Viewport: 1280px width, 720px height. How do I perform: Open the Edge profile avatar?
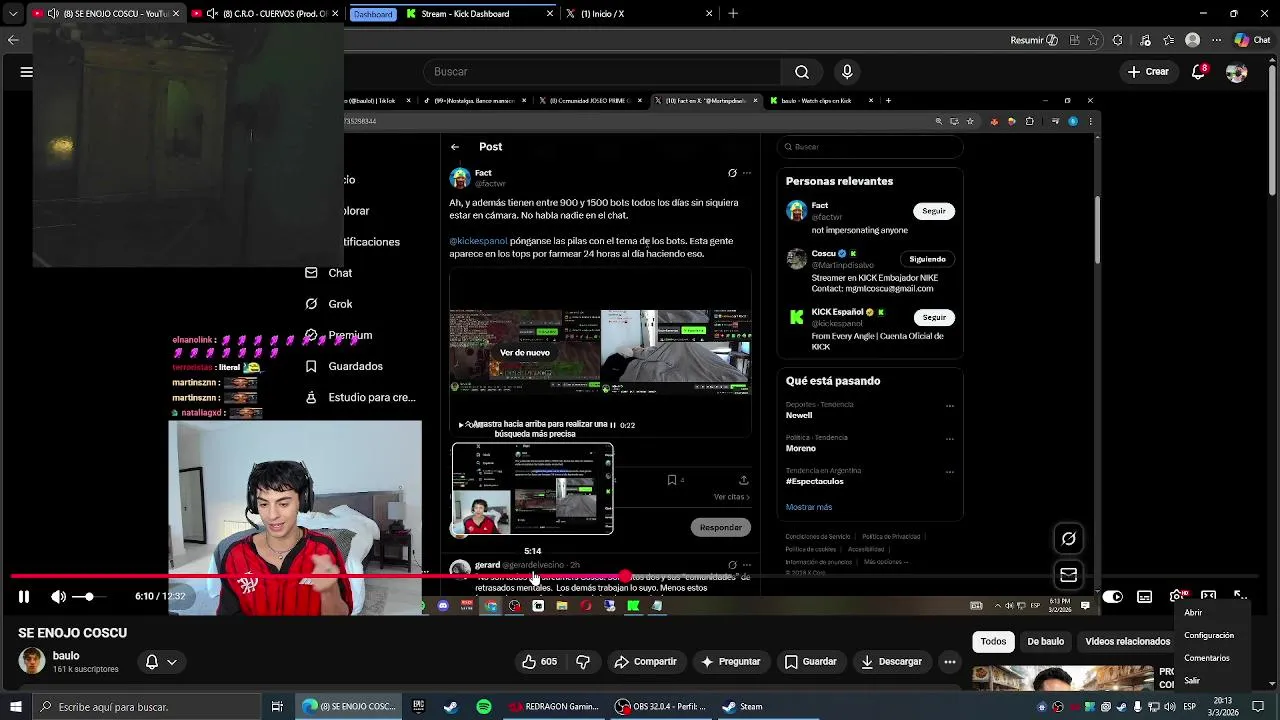click(1192, 41)
